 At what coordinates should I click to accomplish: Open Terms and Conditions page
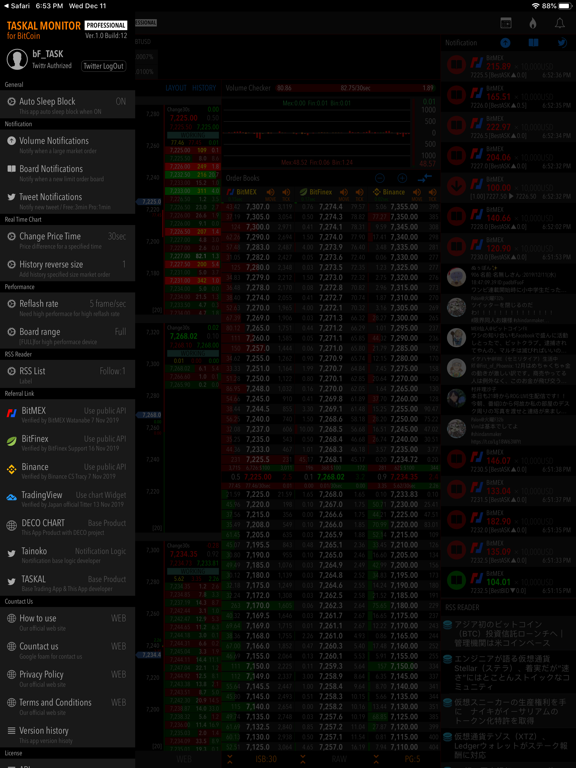pyautogui.click(x=68, y=706)
